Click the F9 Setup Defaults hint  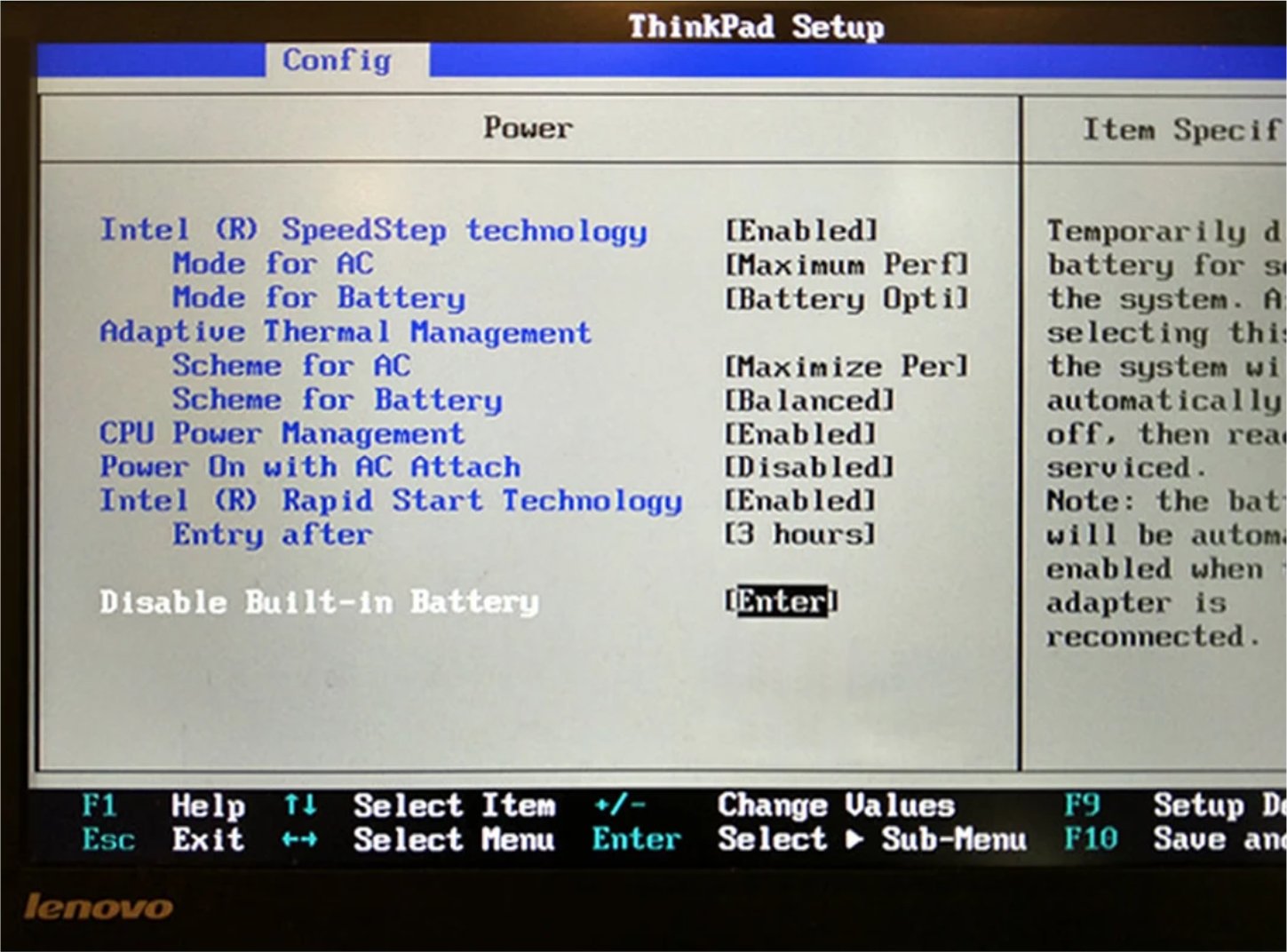[1175, 806]
